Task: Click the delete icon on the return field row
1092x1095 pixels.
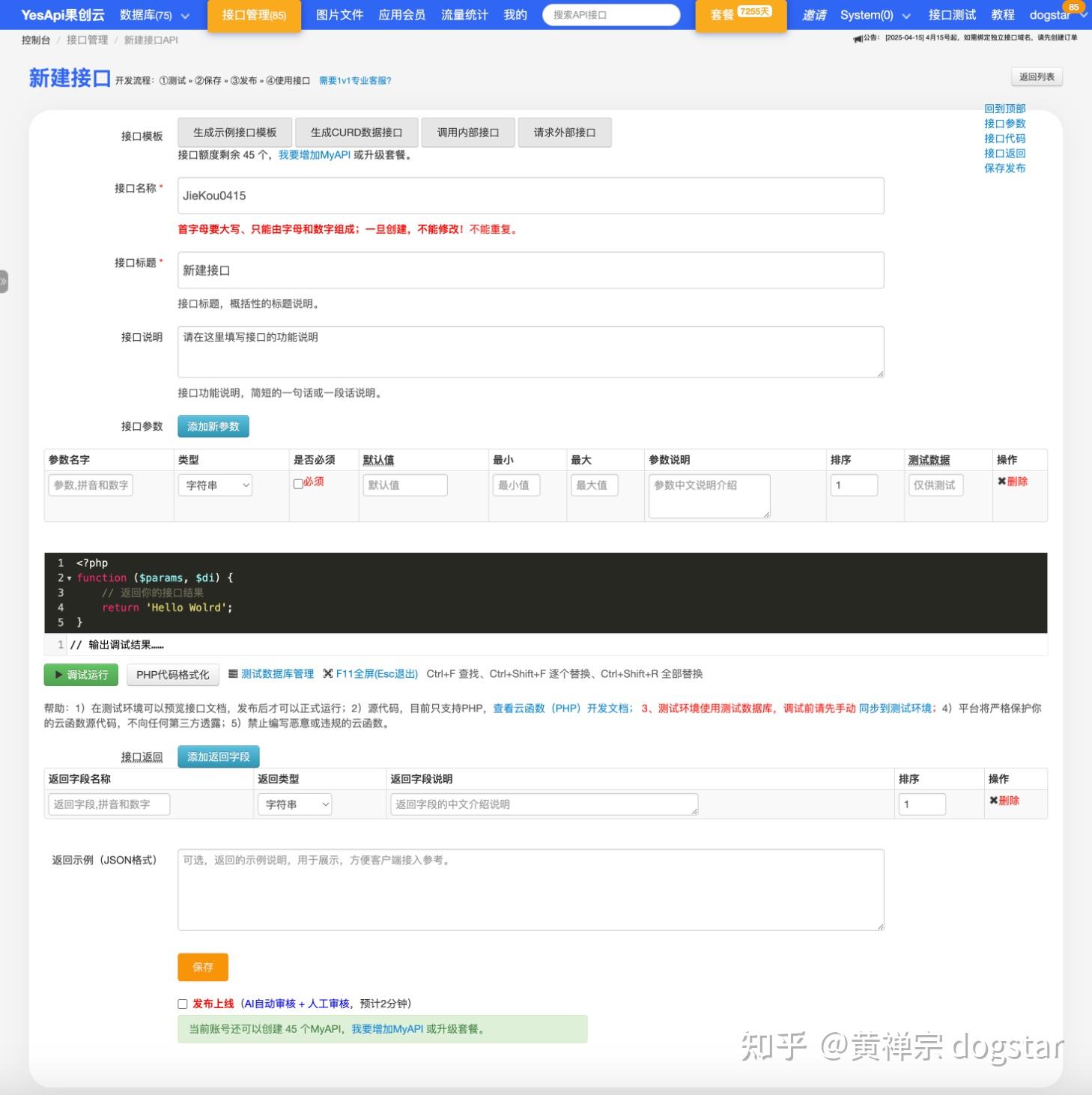Action: tap(993, 801)
